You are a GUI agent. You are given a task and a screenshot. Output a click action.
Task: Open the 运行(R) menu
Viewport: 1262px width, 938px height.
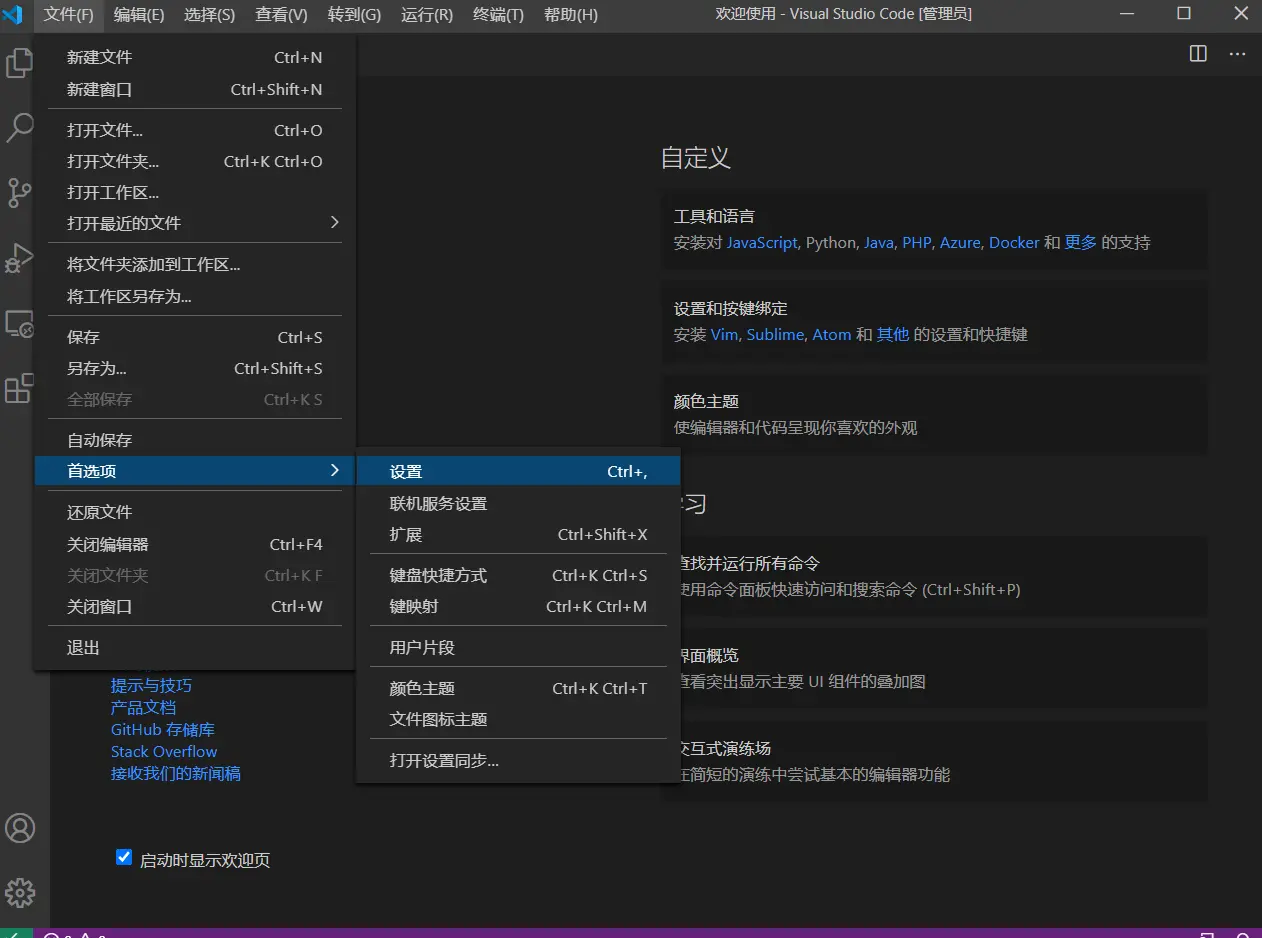427,14
